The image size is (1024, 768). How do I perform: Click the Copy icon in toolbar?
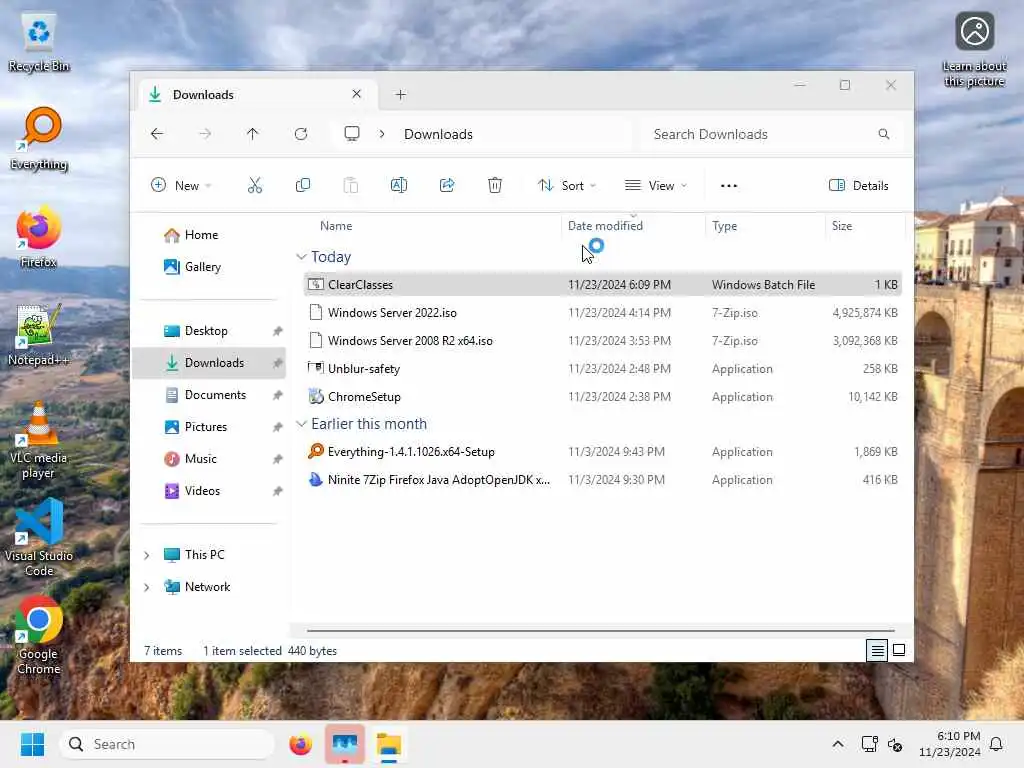tap(302, 185)
